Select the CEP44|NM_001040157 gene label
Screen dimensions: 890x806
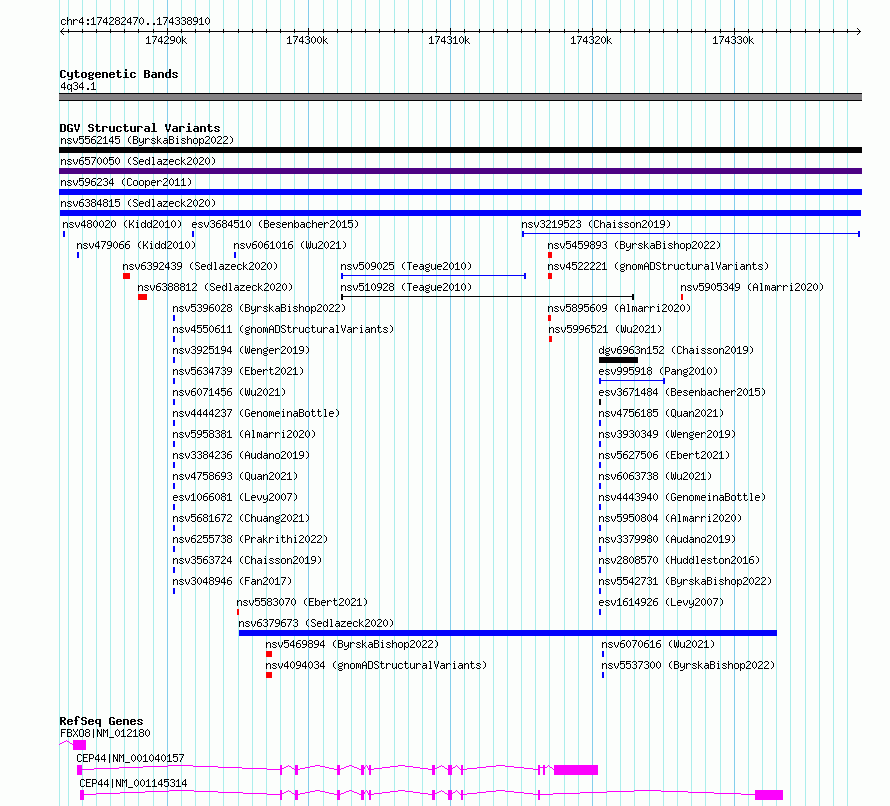[130, 758]
